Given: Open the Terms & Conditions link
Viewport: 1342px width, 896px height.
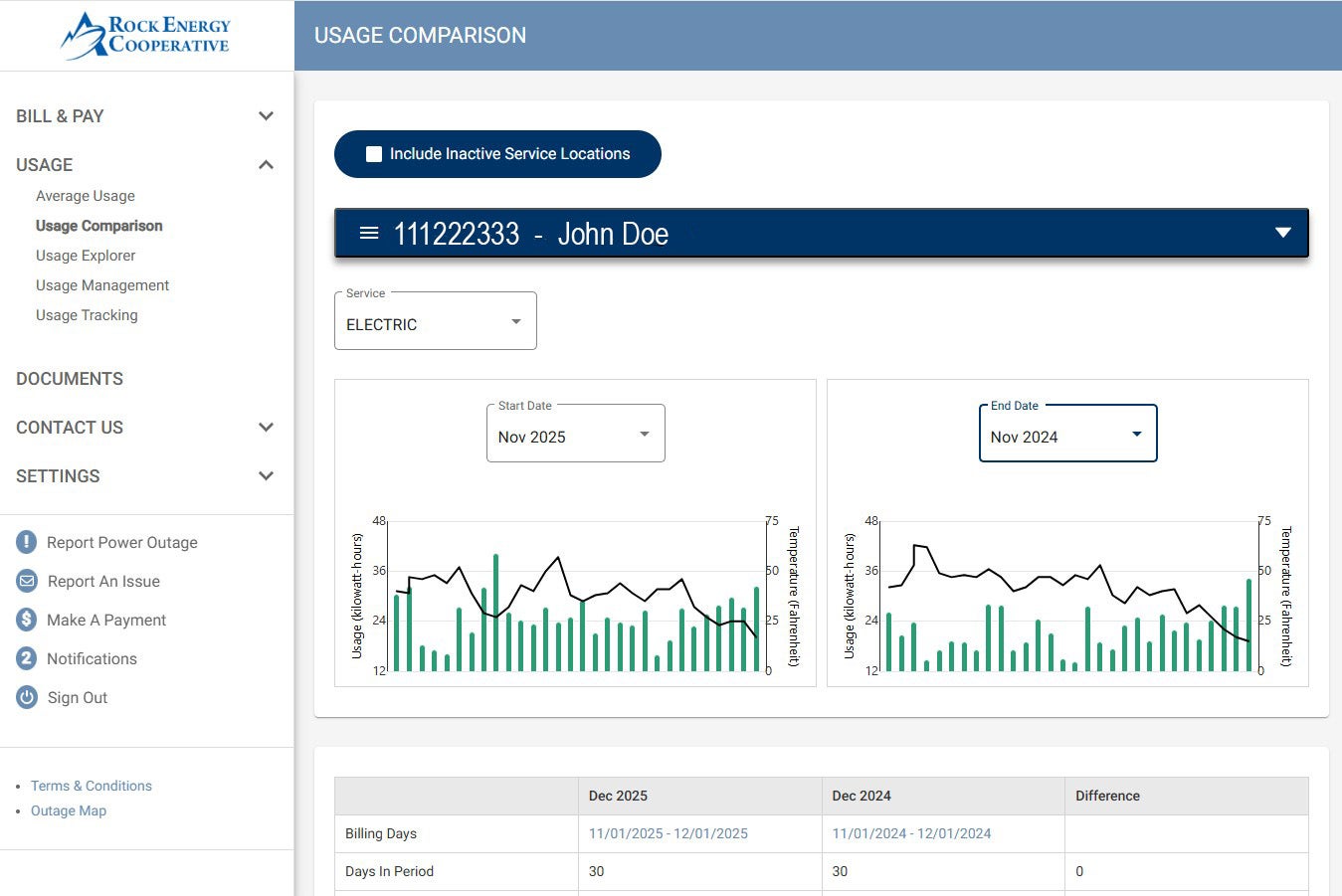Looking at the screenshot, I should pyautogui.click(x=92, y=786).
